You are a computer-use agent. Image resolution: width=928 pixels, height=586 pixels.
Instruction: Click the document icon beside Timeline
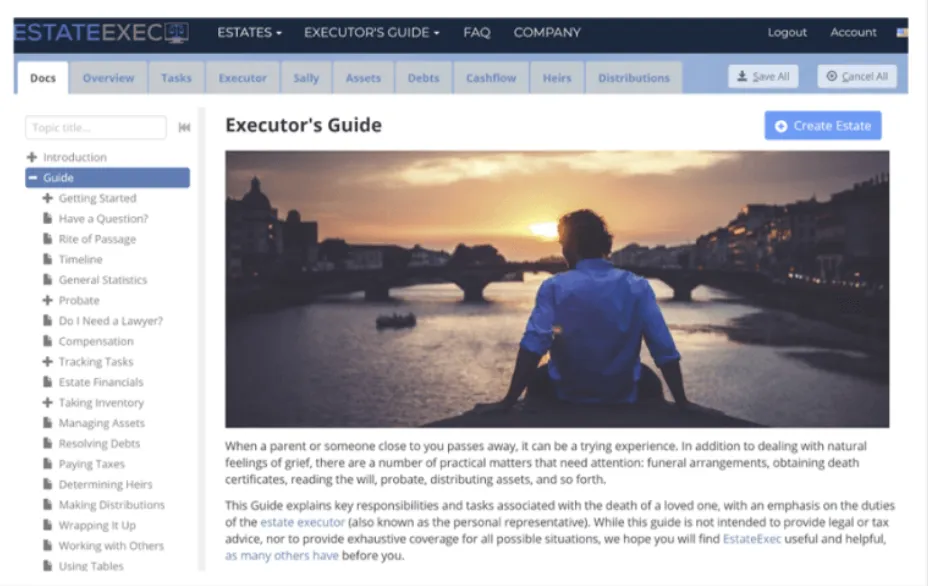pyautogui.click(x=47, y=259)
